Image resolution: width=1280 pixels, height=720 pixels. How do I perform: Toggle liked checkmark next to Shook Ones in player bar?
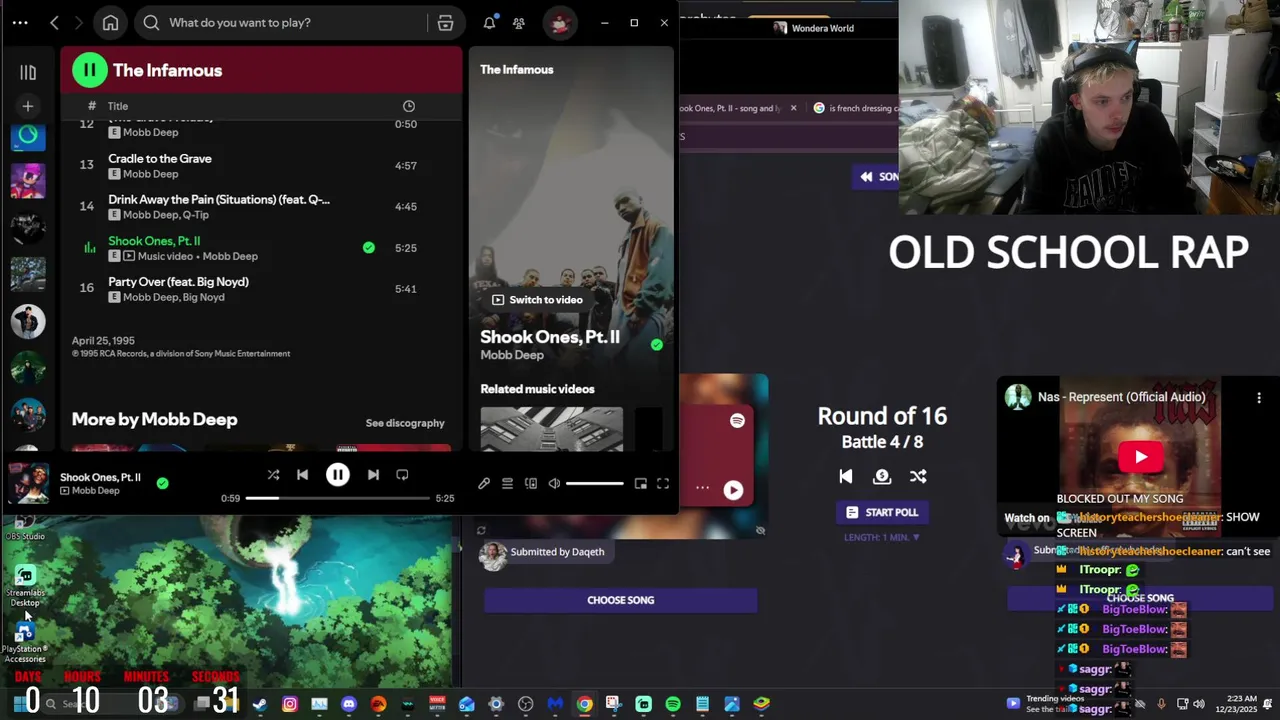click(x=162, y=483)
